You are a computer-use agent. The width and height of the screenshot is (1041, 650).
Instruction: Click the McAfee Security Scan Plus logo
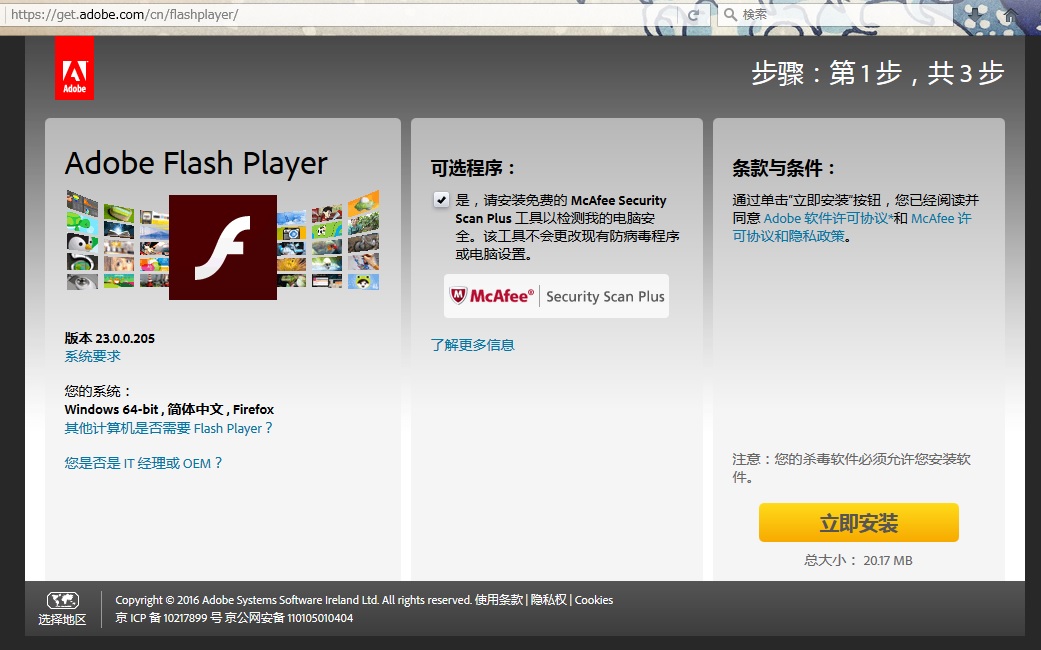click(x=556, y=296)
